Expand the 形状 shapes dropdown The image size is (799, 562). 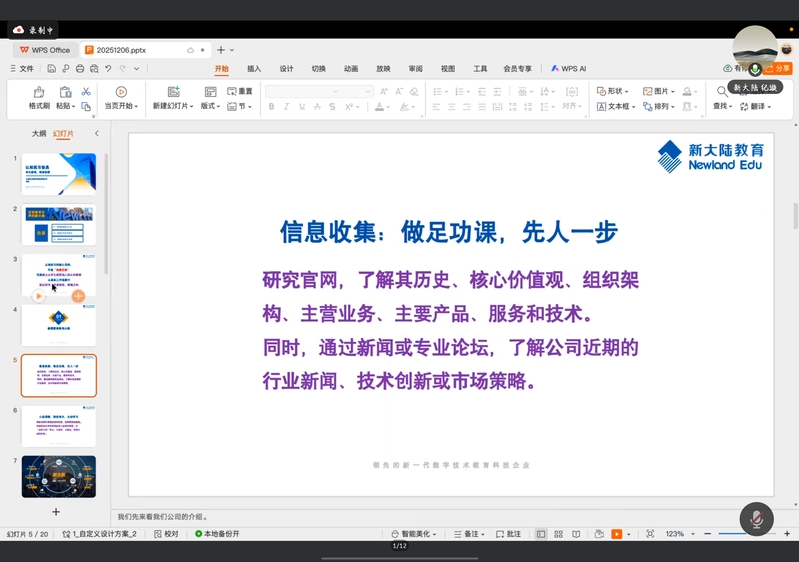click(614, 91)
